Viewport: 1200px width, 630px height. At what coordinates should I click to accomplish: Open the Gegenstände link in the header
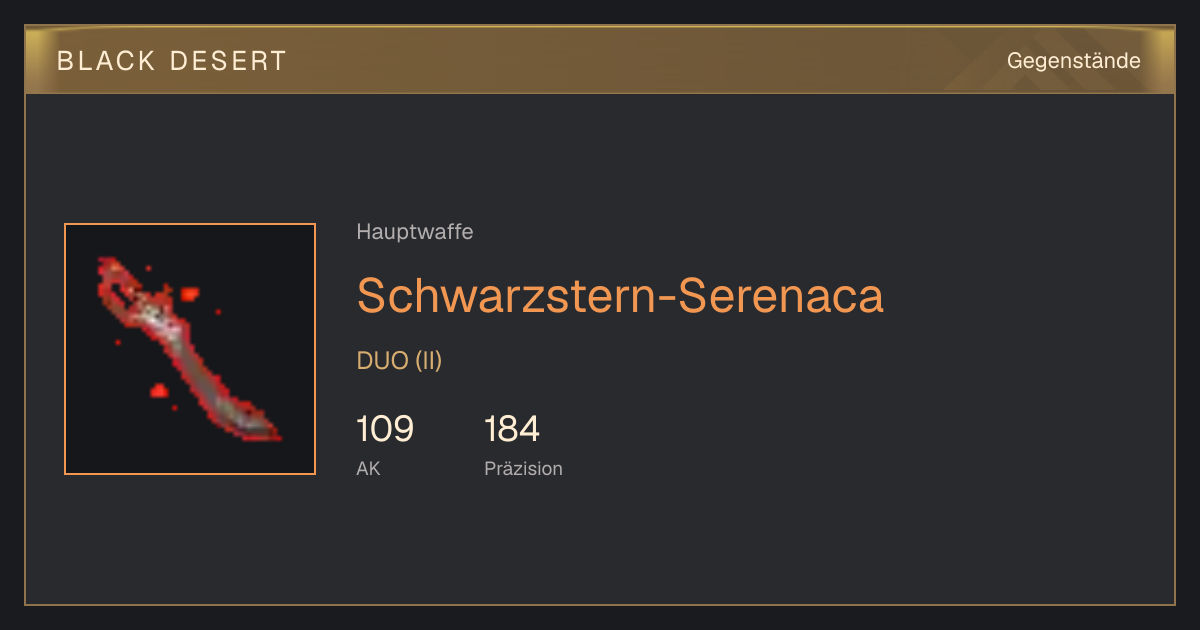click(x=1073, y=60)
